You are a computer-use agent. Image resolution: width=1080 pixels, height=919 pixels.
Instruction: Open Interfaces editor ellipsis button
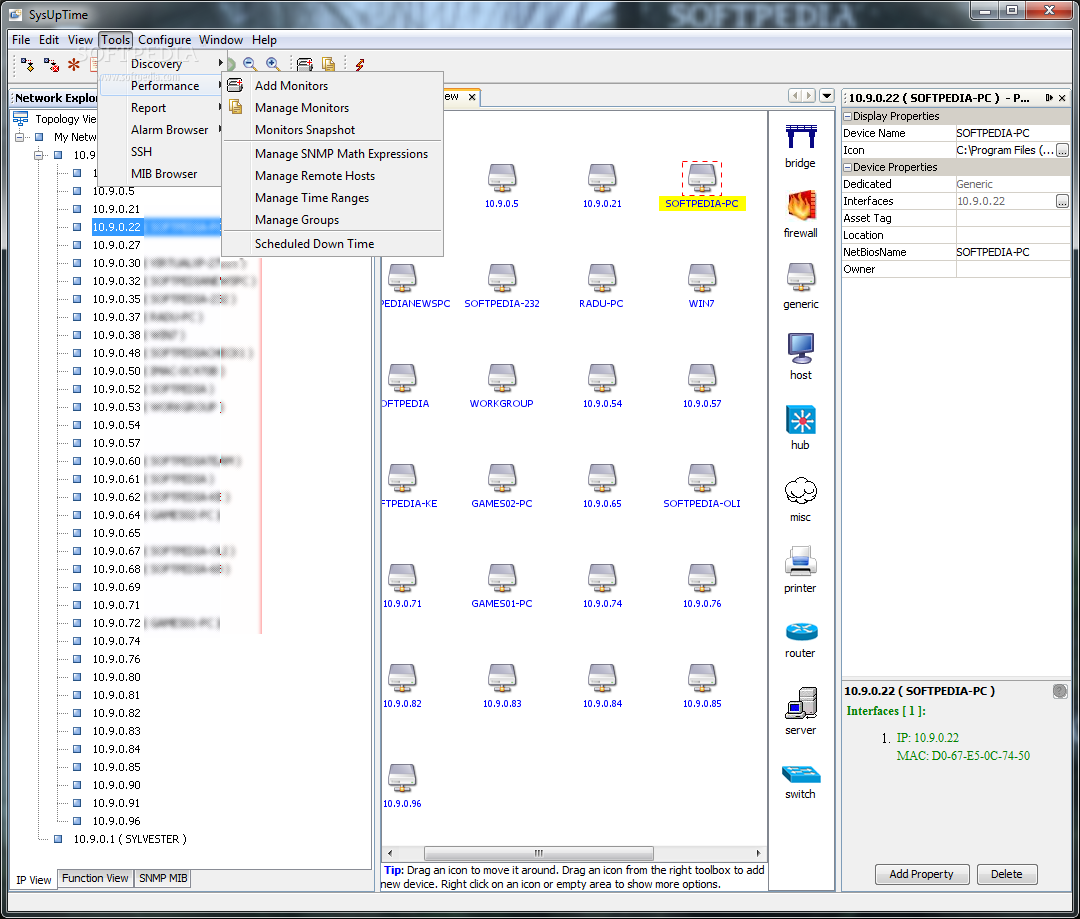click(x=1062, y=201)
